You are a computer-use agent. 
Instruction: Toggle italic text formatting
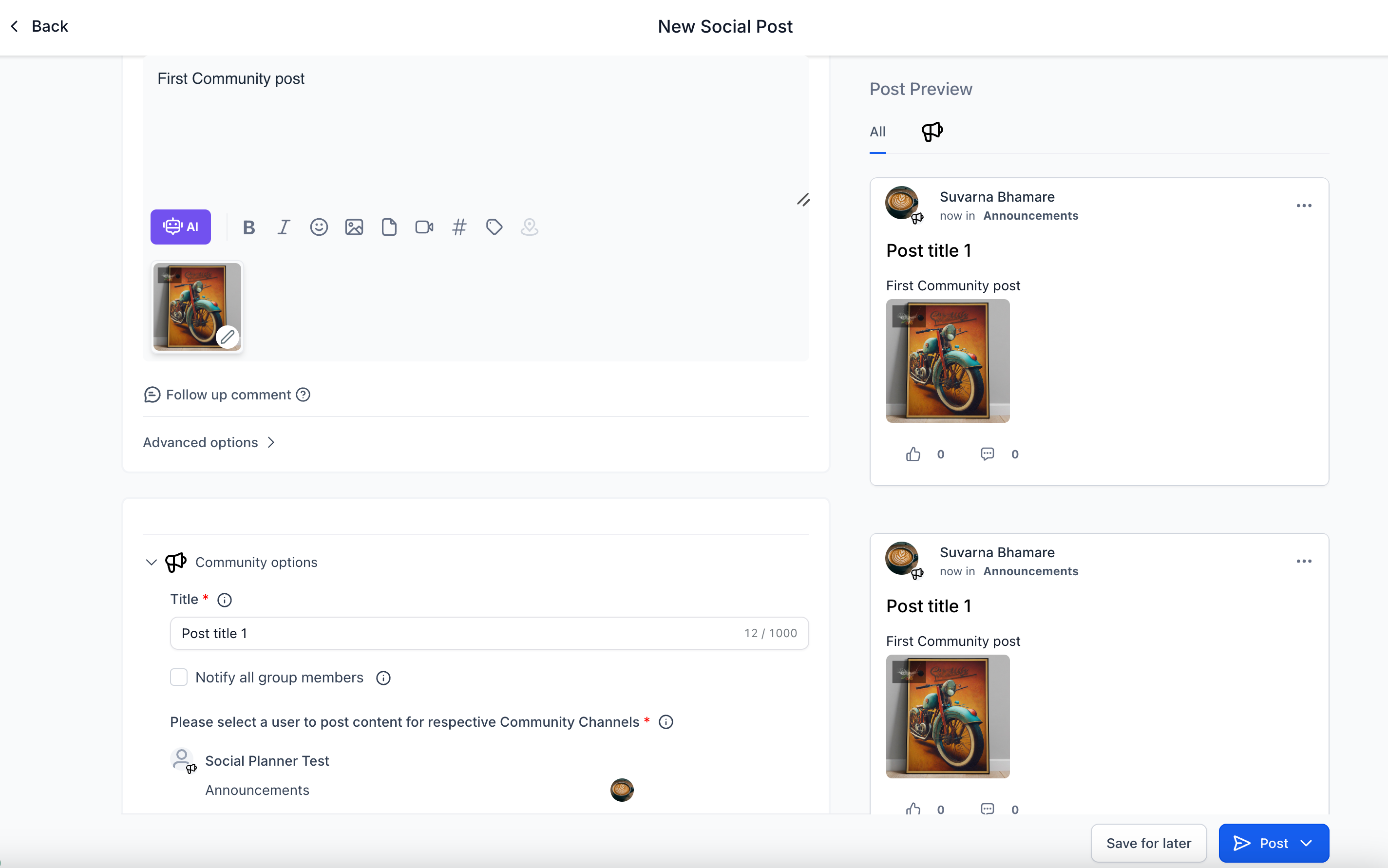(284, 227)
